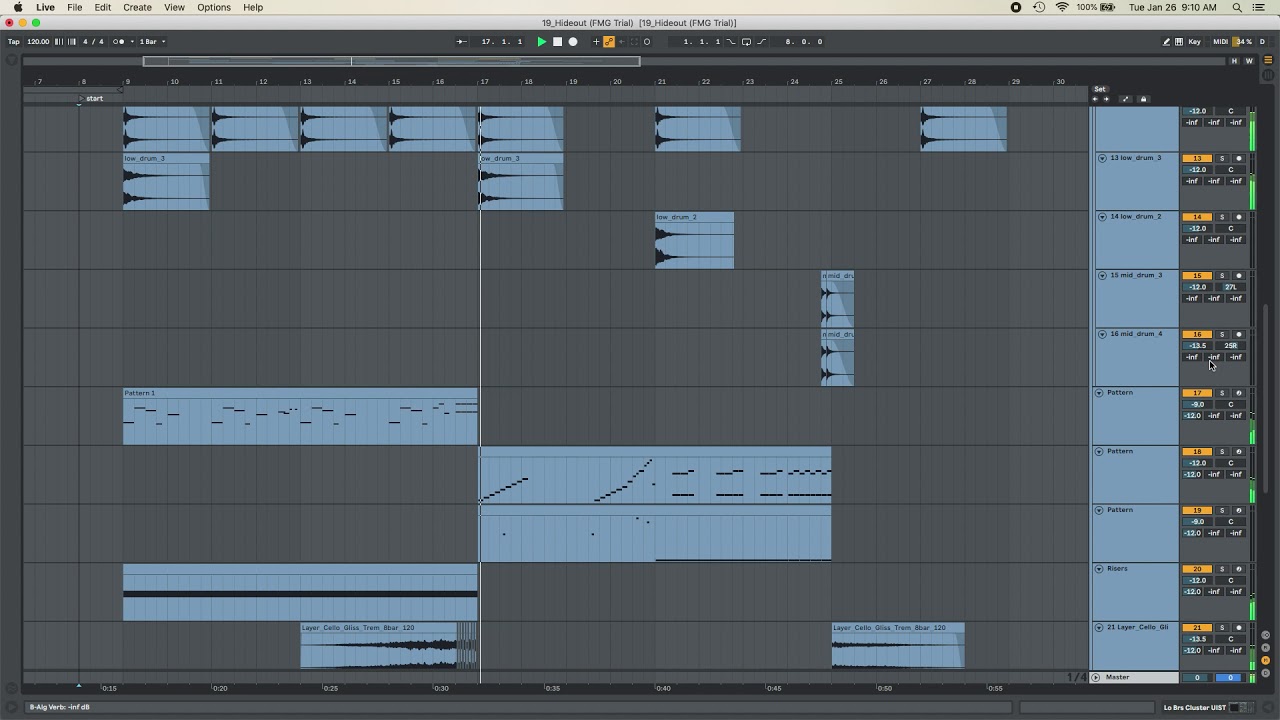The image size is (1280, 720).
Task: Click the Stop button in transport
Action: pyautogui.click(x=557, y=42)
